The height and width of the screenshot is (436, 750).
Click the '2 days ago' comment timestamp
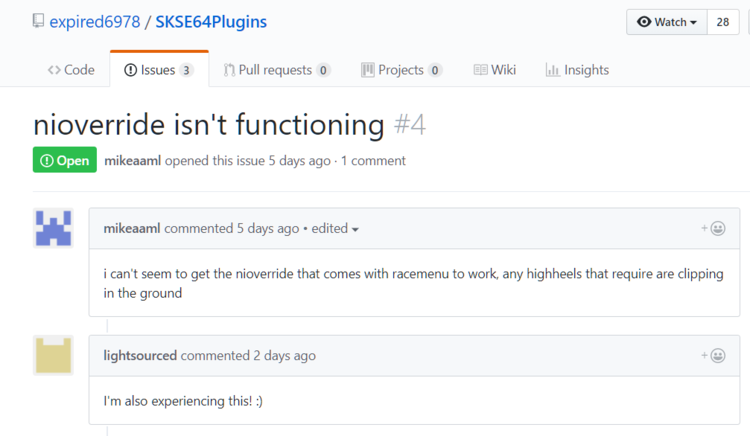(285, 356)
